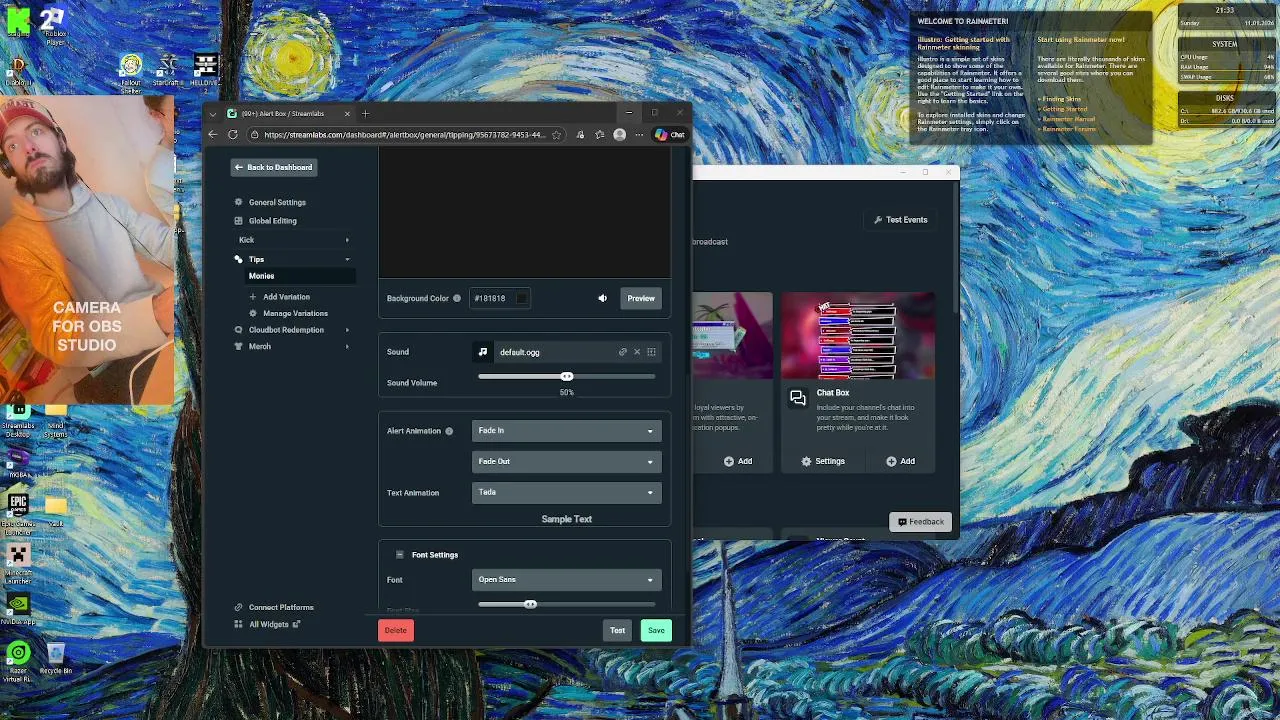Show the Alert Animation info tooltip
Viewport: 1280px width, 720px height.
(449, 431)
